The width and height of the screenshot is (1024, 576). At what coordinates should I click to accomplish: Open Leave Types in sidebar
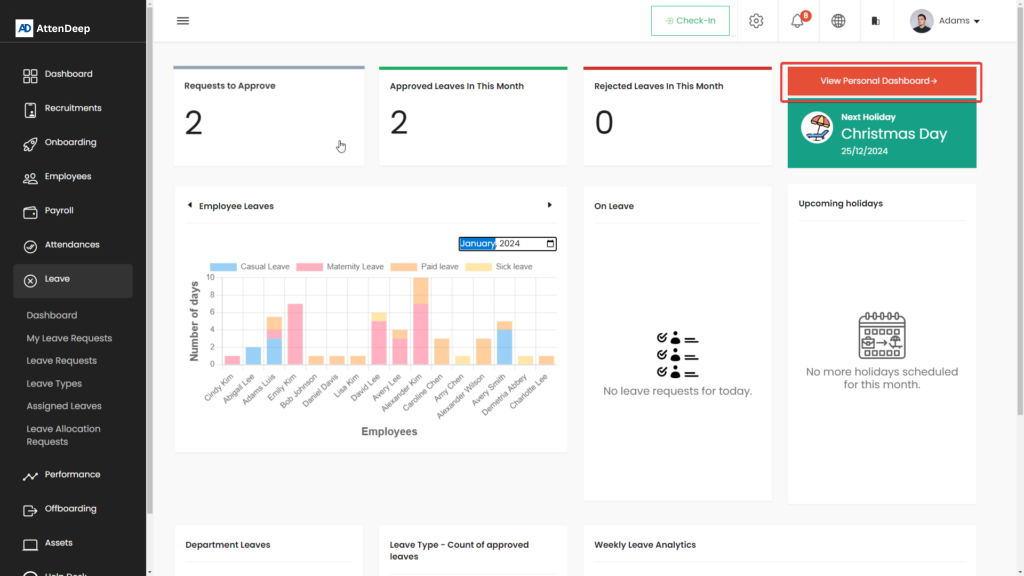54,384
